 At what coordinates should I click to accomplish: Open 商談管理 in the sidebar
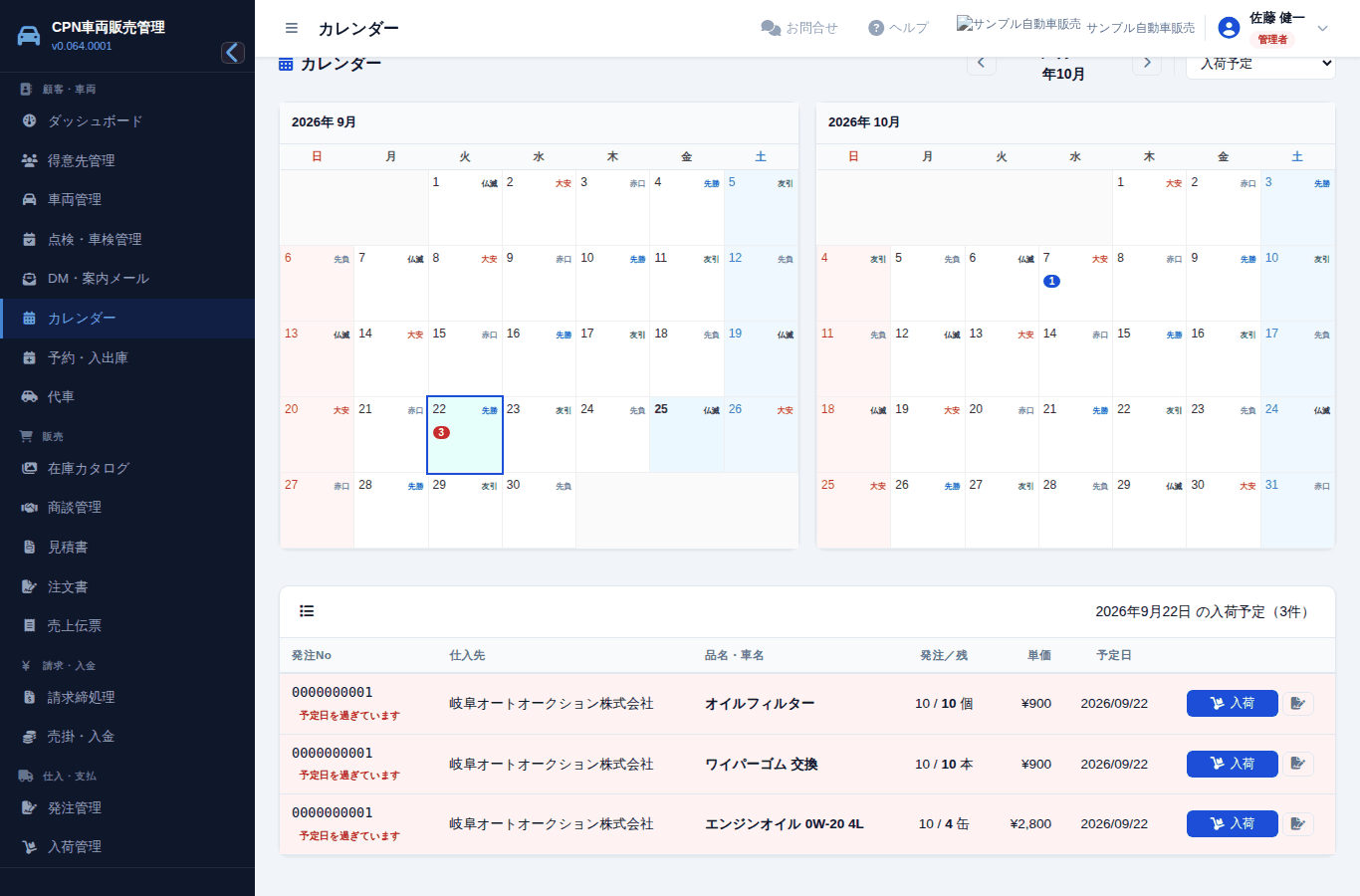tap(127, 508)
